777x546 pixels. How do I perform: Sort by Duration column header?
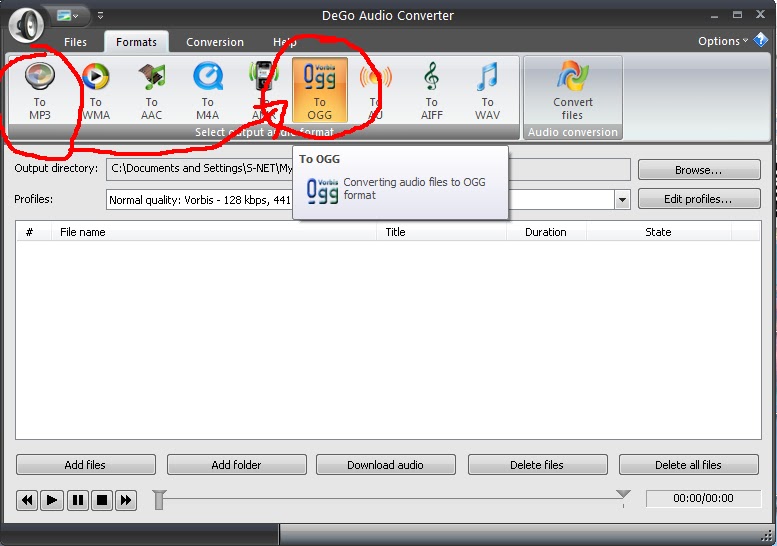pyautogui.click(x=546, y=232)
